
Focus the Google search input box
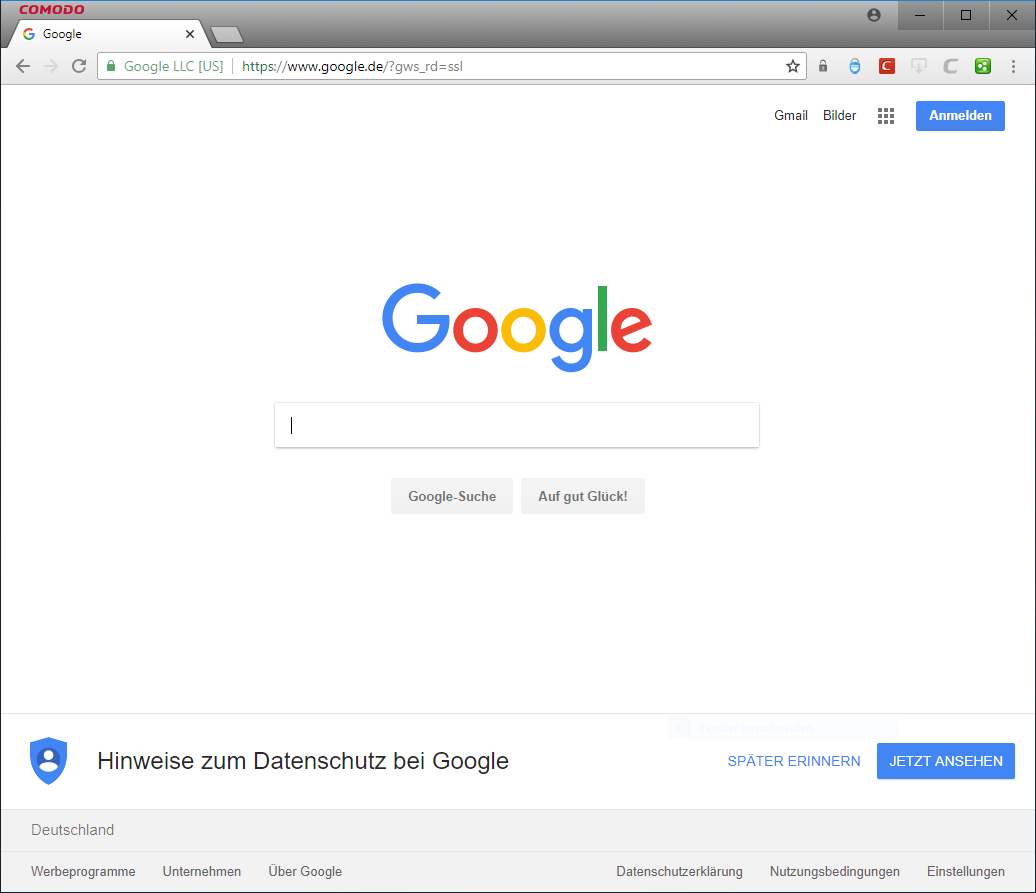coord(516,425)
